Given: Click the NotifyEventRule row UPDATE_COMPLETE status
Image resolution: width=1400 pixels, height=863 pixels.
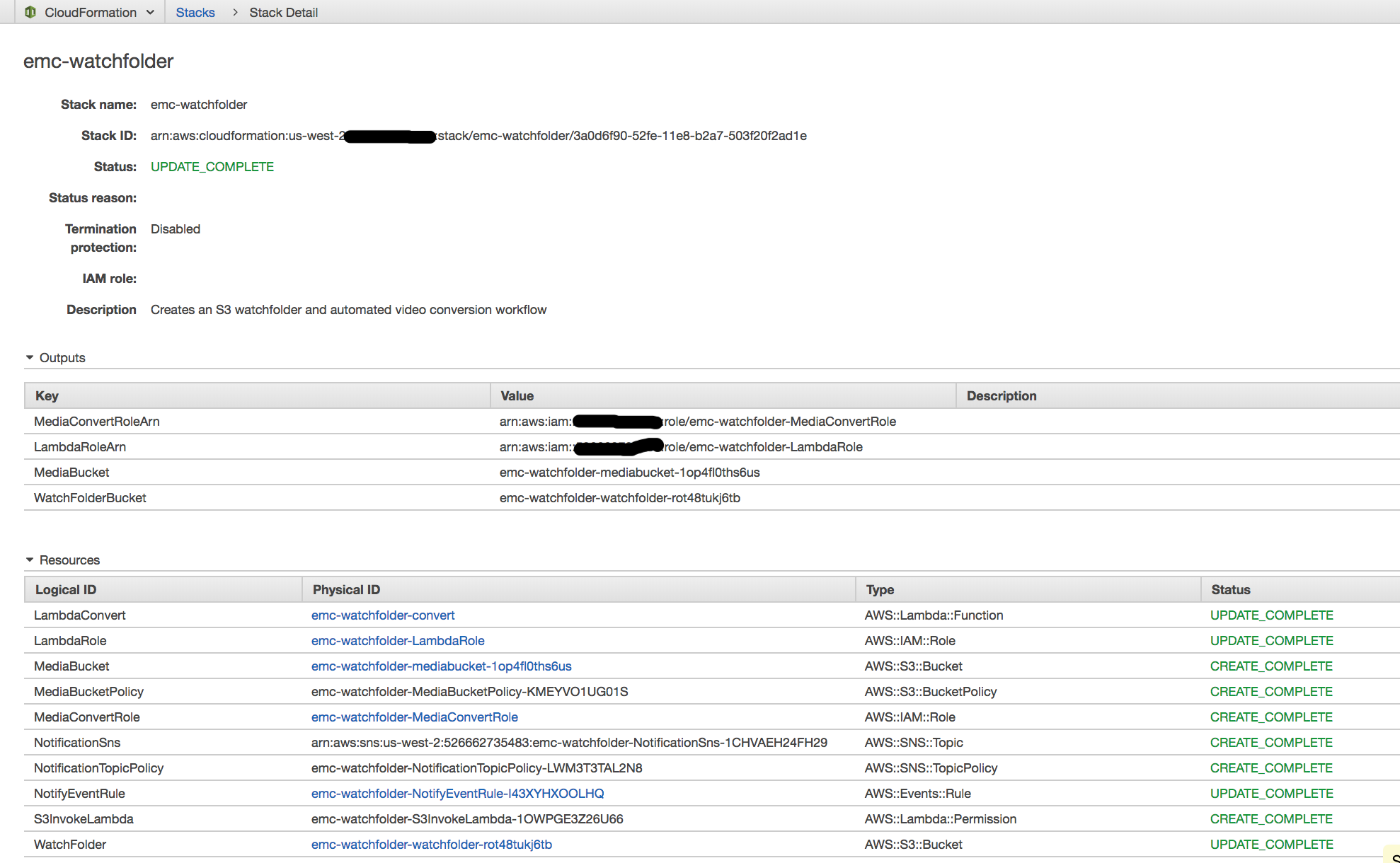Looking at the screenshot, I should [x=1272, y=794].
